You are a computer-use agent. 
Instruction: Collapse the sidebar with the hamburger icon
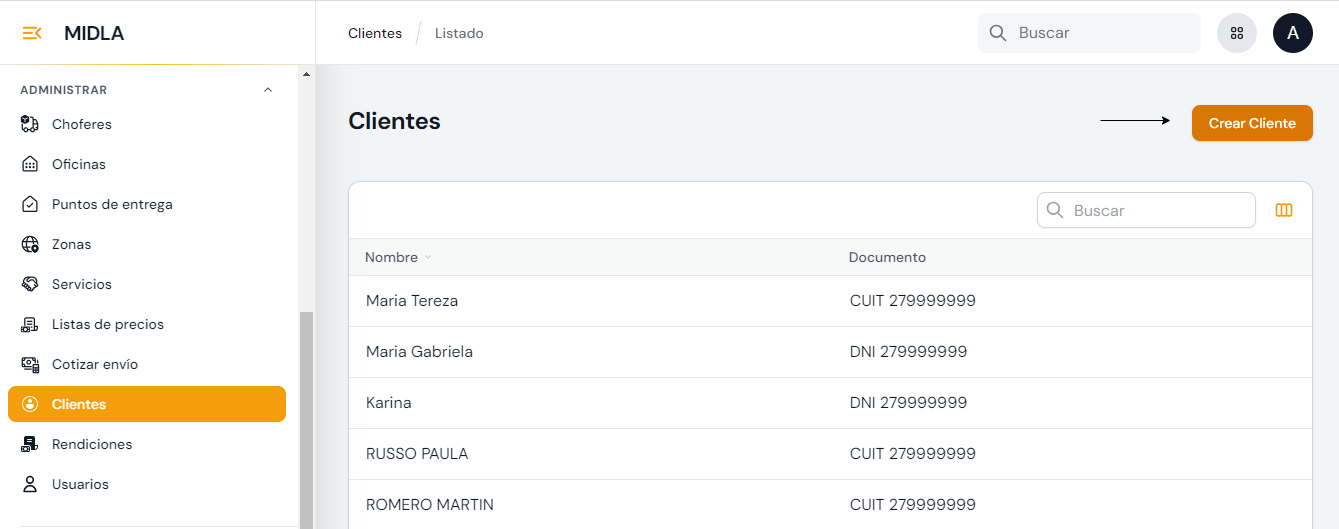(32, 33)
